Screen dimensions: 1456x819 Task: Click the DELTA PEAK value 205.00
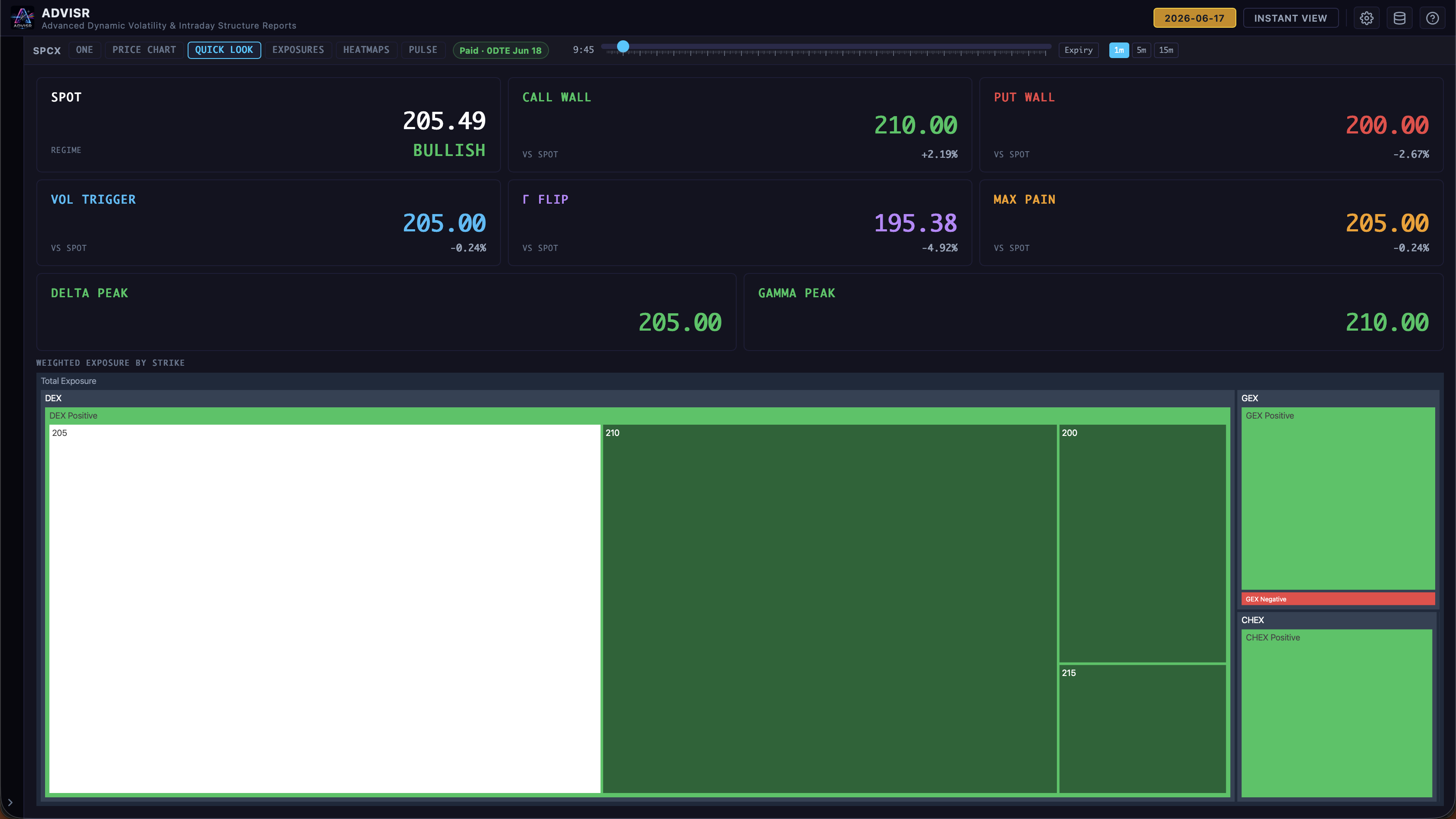(x=680, y=322)
